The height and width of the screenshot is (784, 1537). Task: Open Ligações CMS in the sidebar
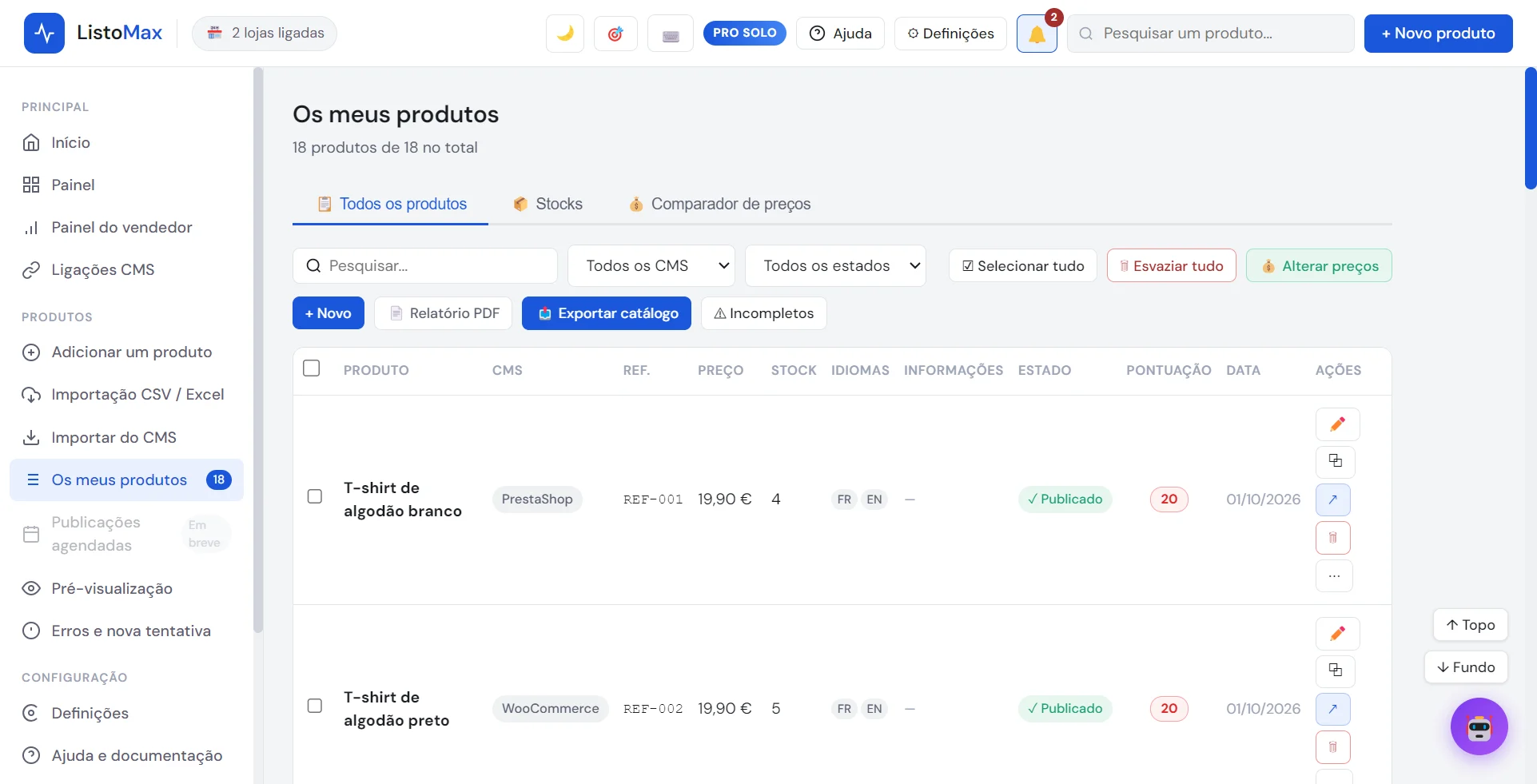pos(126,270)
